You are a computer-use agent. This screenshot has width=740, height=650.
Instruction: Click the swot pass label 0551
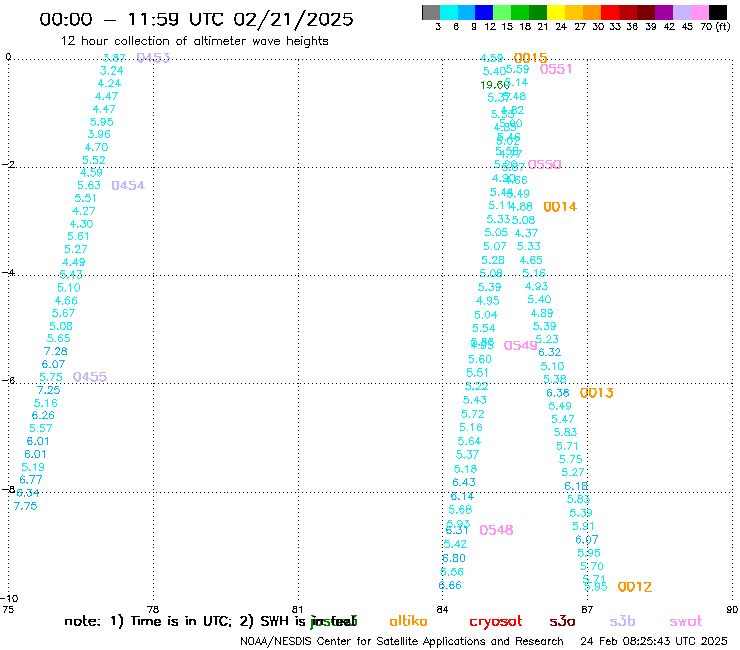pyautogui.click(x=556, y=69)
